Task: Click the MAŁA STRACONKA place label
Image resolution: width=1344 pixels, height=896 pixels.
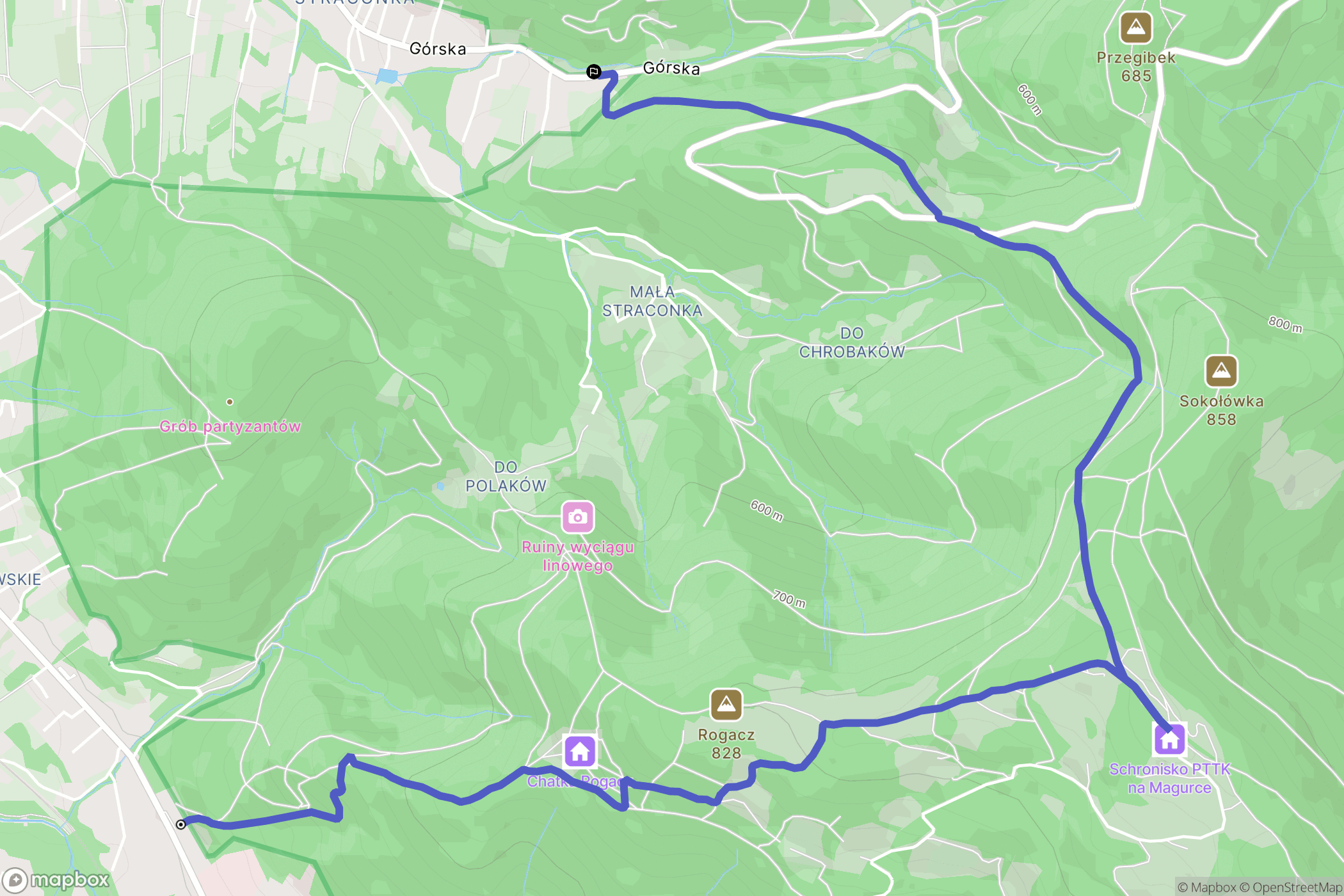Action: coord(652,301)
